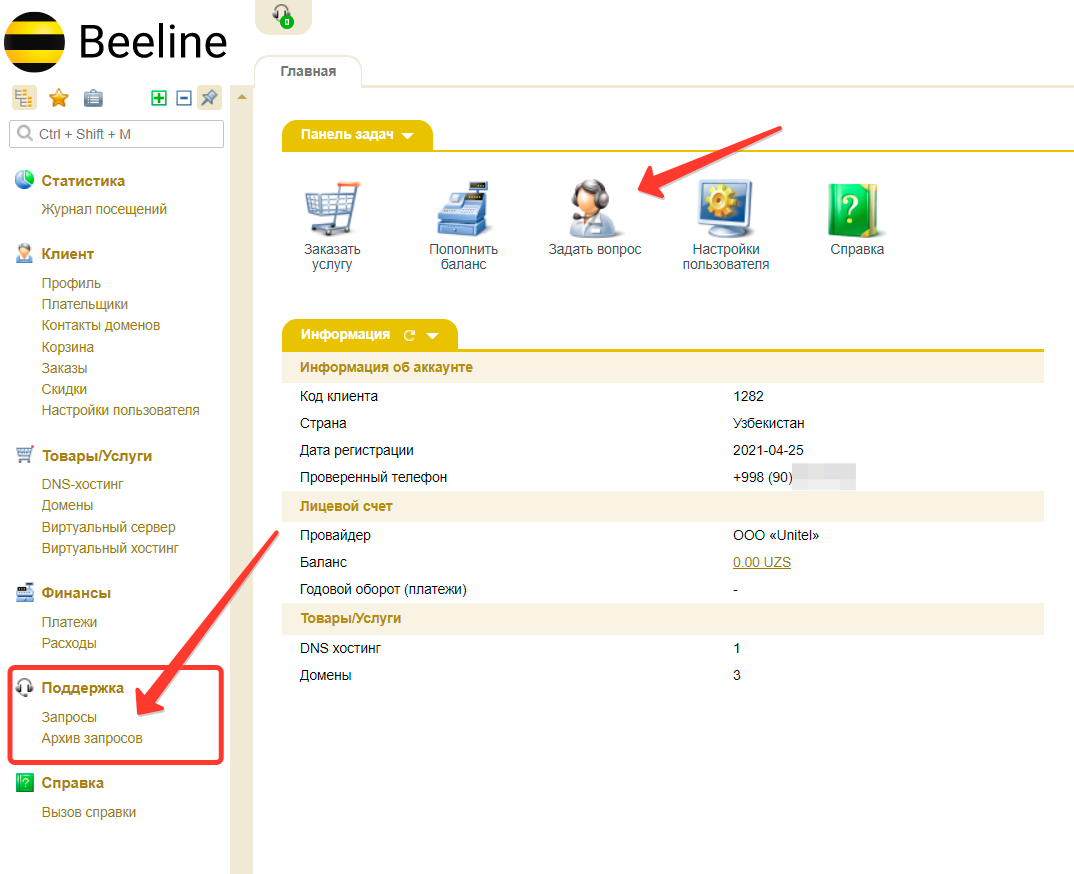Open Платежи menu item

[69, 622]
